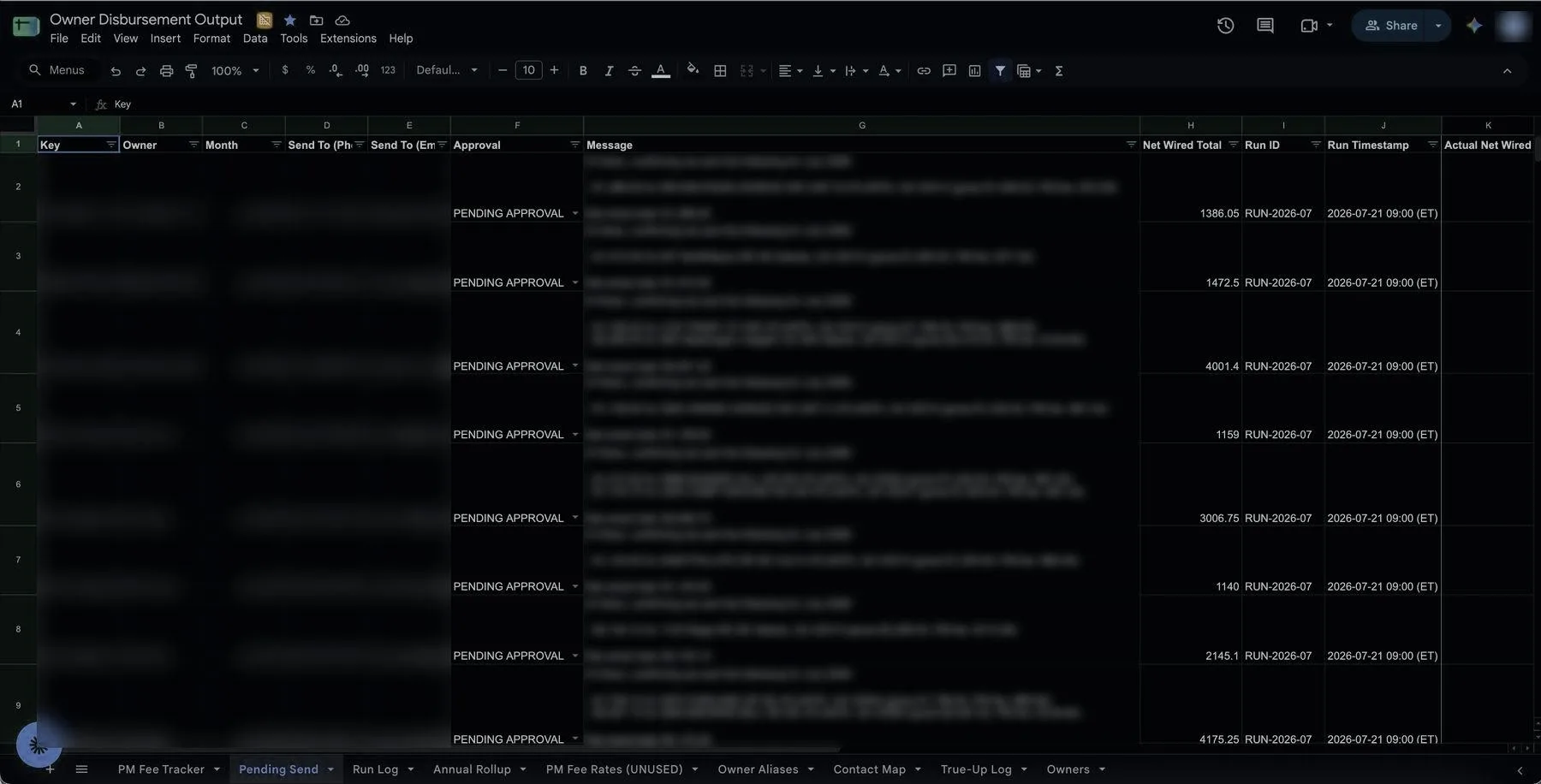Move document with folder icon
Viewport: 1541px width, 784px height.
[x=316, y=20]
